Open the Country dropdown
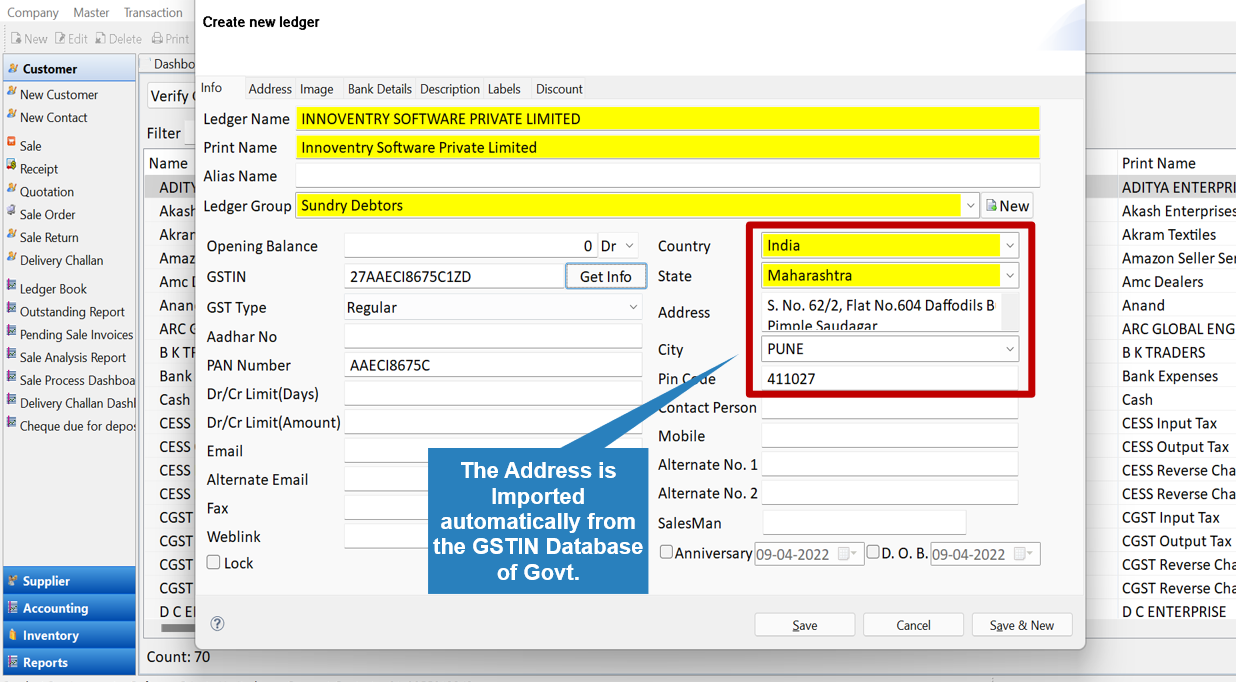 1010,245
